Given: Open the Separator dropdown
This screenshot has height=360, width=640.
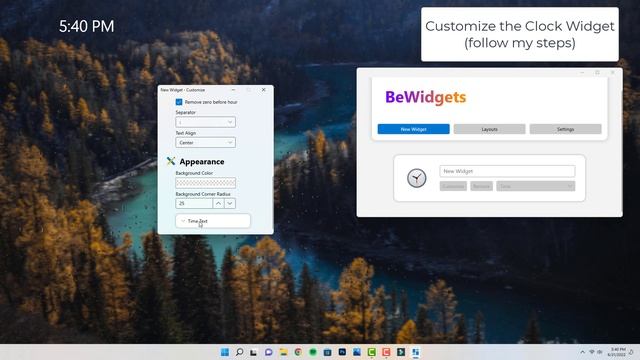Looking at the screenshot, I should pos(205,122).
